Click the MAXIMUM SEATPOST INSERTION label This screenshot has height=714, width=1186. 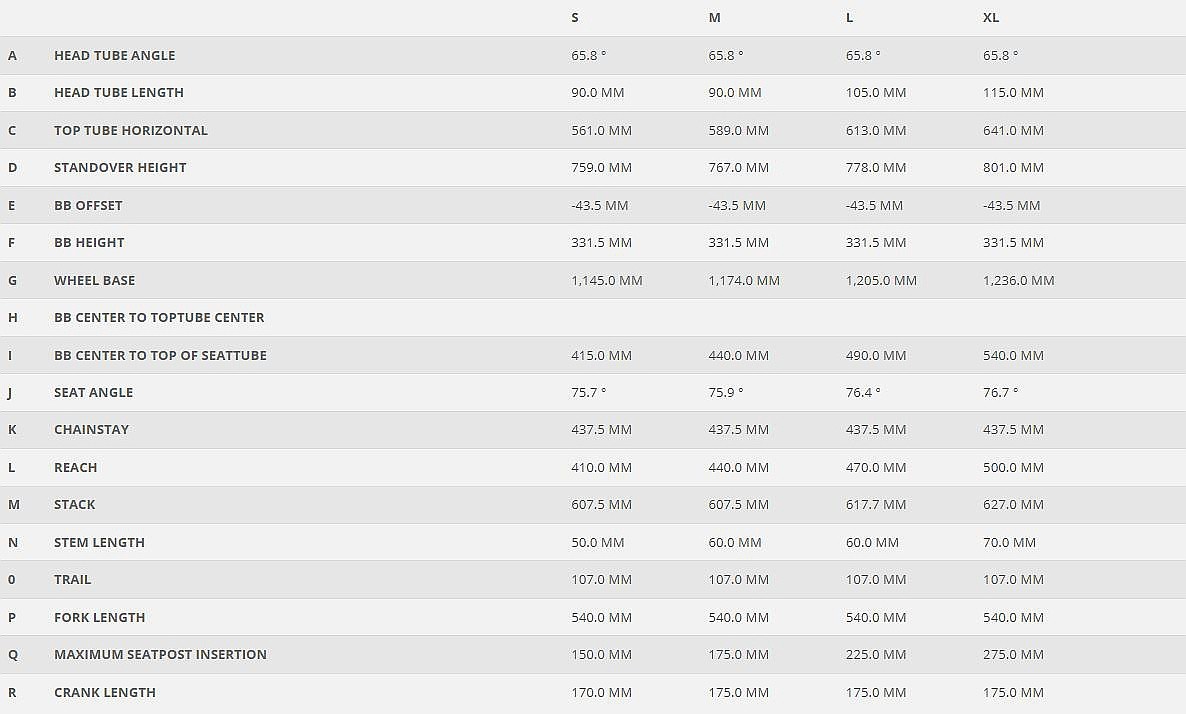pyautogui.click(x=160, y=655)
